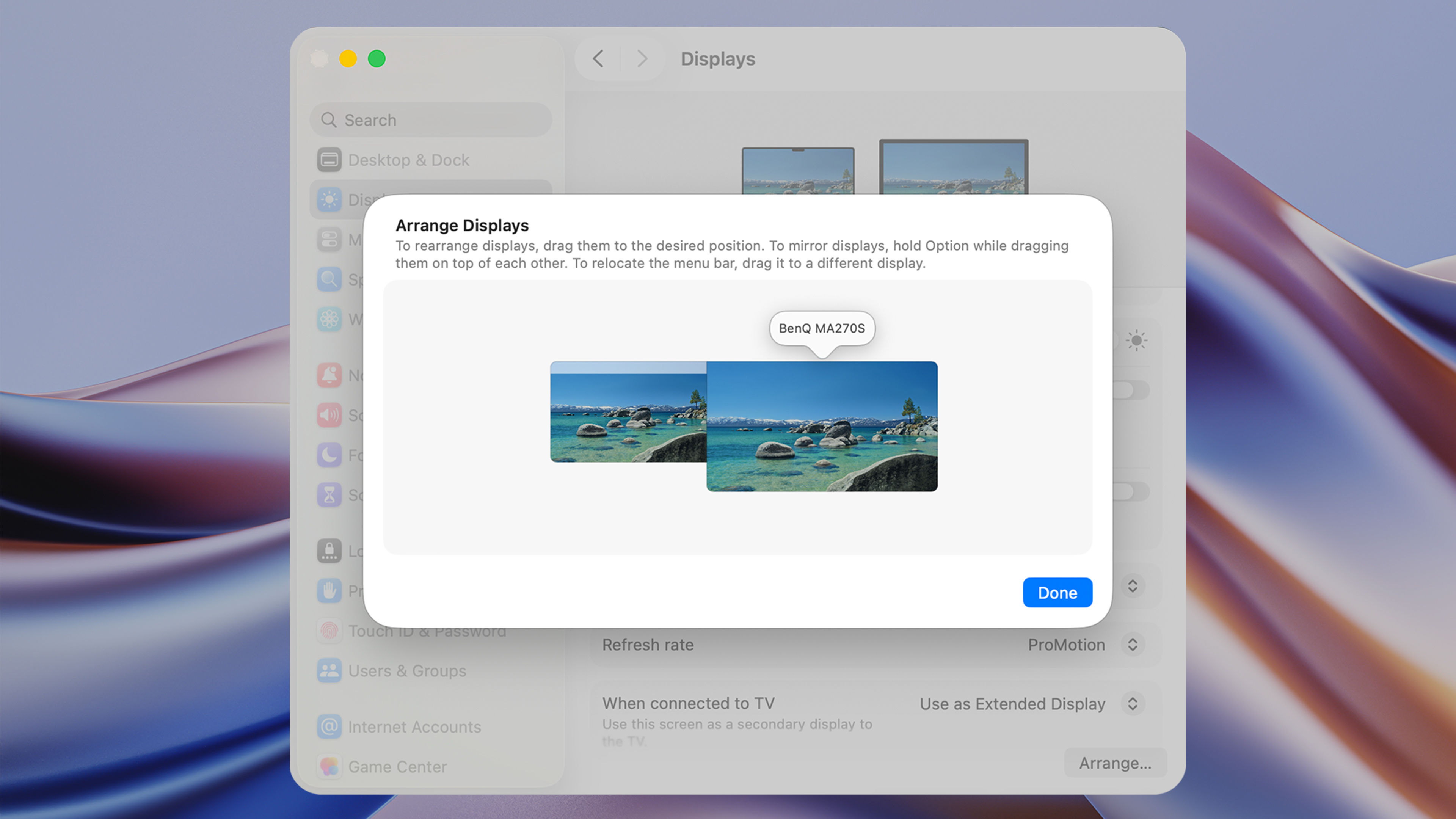Image resolution: width=1456 pixels, height=819 pixels.
Task: Select the built-in display preview in Displays pane
Action: 797,171
